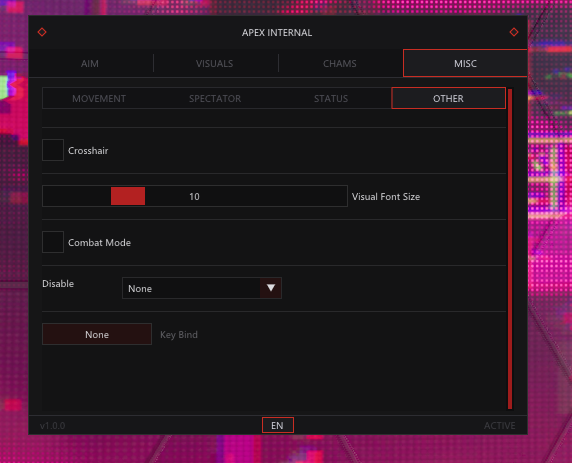This screenshot has width=572, height=463.
Task: Click the None Key Bind button
Action: point(97,334)
